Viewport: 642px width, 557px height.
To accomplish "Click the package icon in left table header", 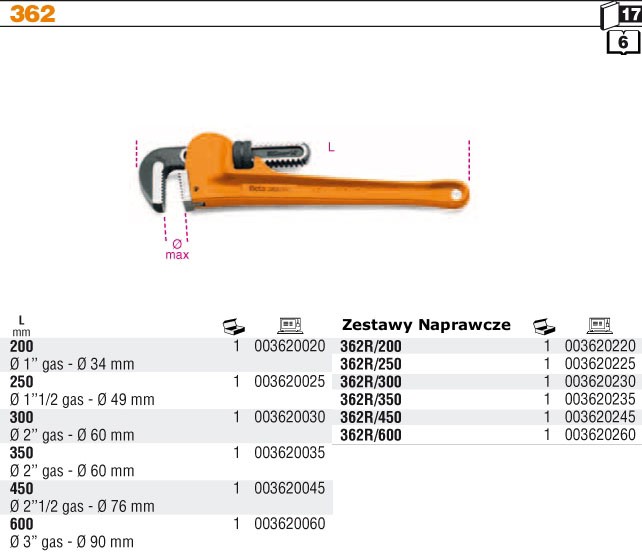I will click(x=233, y=326).
